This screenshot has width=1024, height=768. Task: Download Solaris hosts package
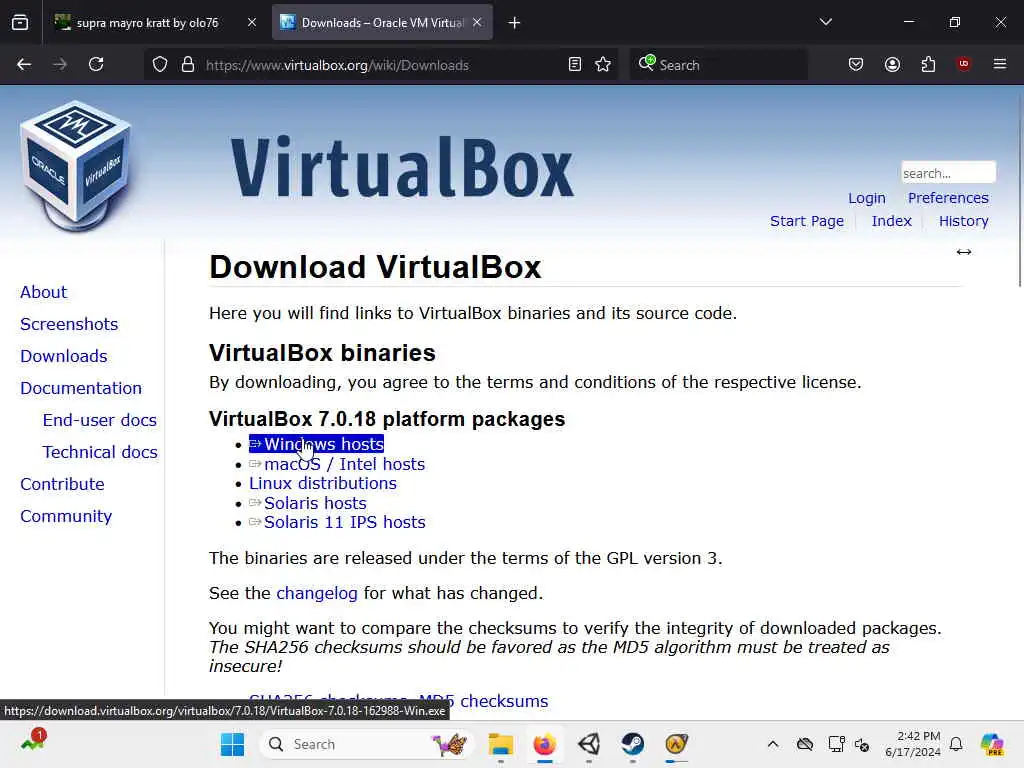point(308,504)
